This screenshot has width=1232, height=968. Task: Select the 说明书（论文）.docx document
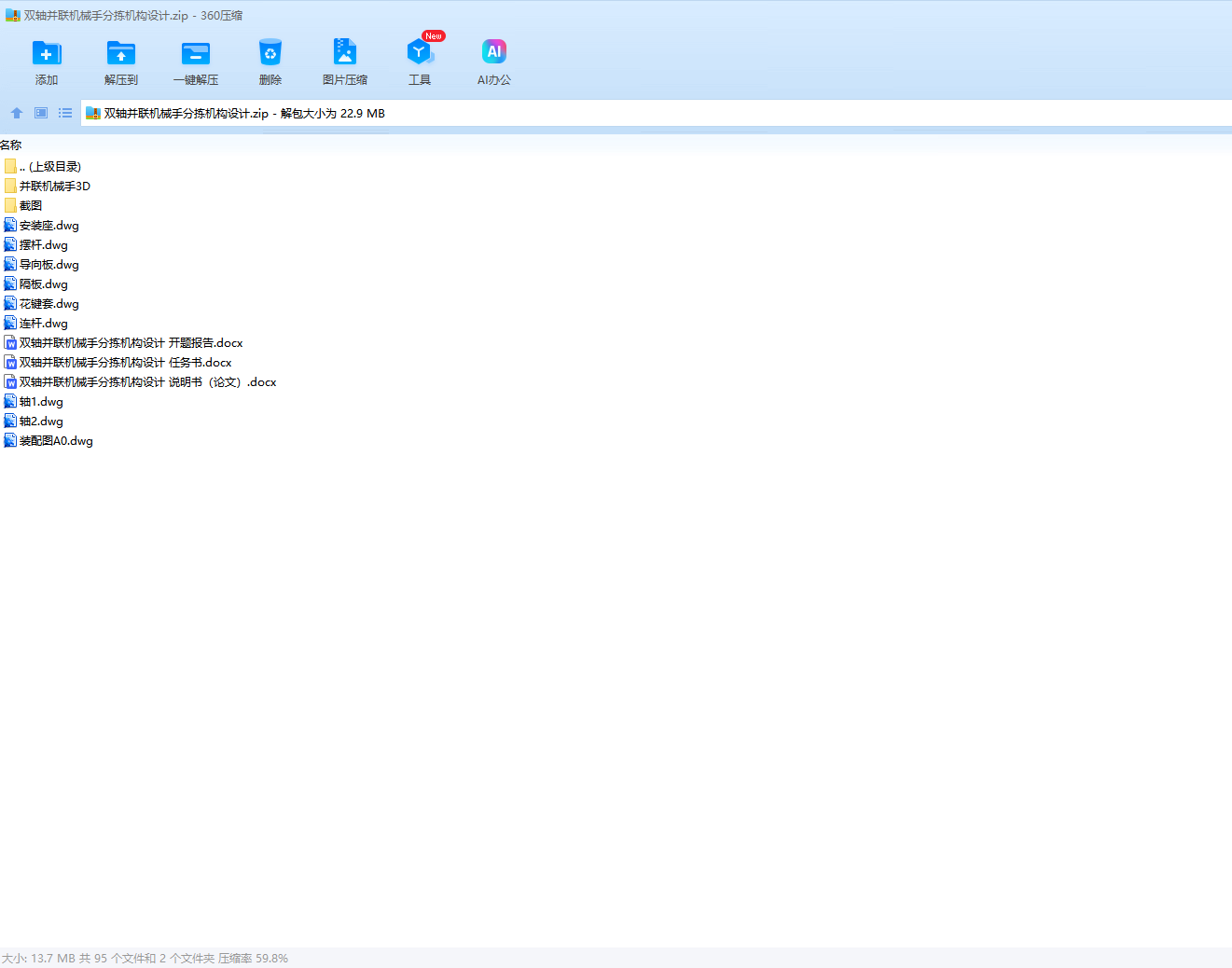pos(141,381)
